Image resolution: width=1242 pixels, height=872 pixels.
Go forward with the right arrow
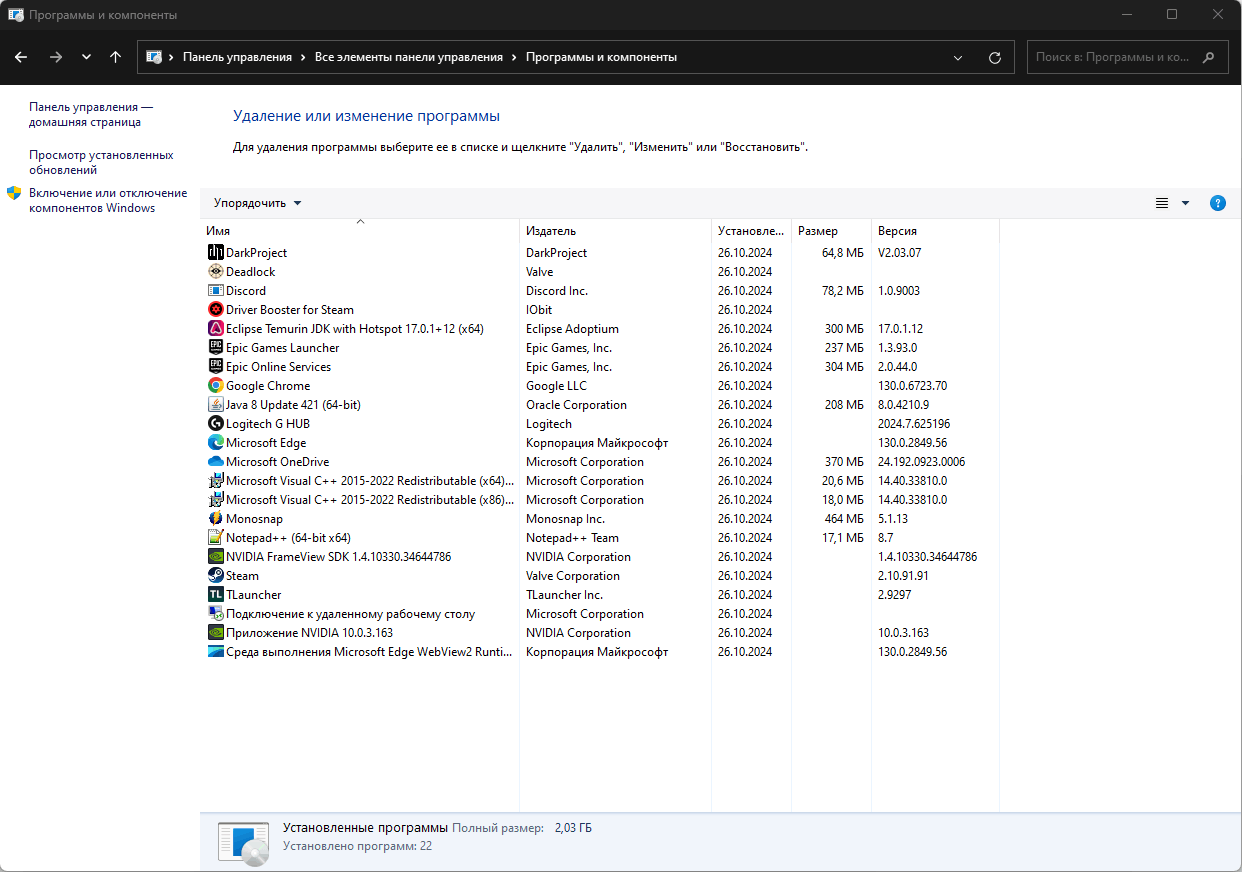(x=56, y=58)
